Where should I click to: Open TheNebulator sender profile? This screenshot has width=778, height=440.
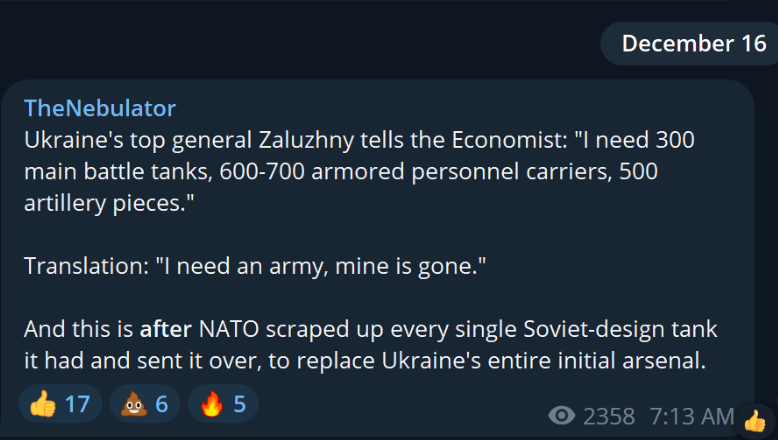(x=99, y=108)
